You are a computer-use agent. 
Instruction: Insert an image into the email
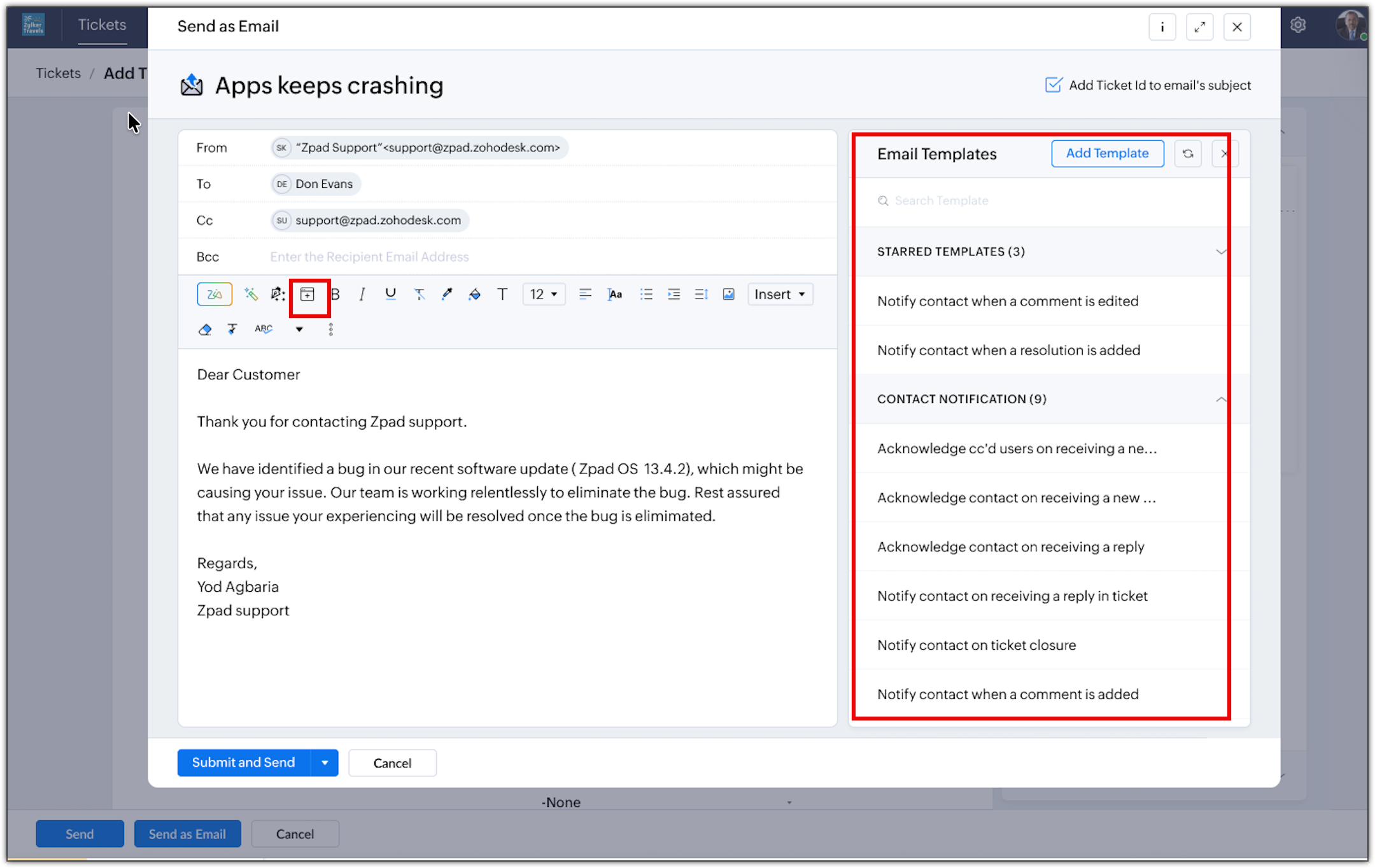[x=728, y=294]
